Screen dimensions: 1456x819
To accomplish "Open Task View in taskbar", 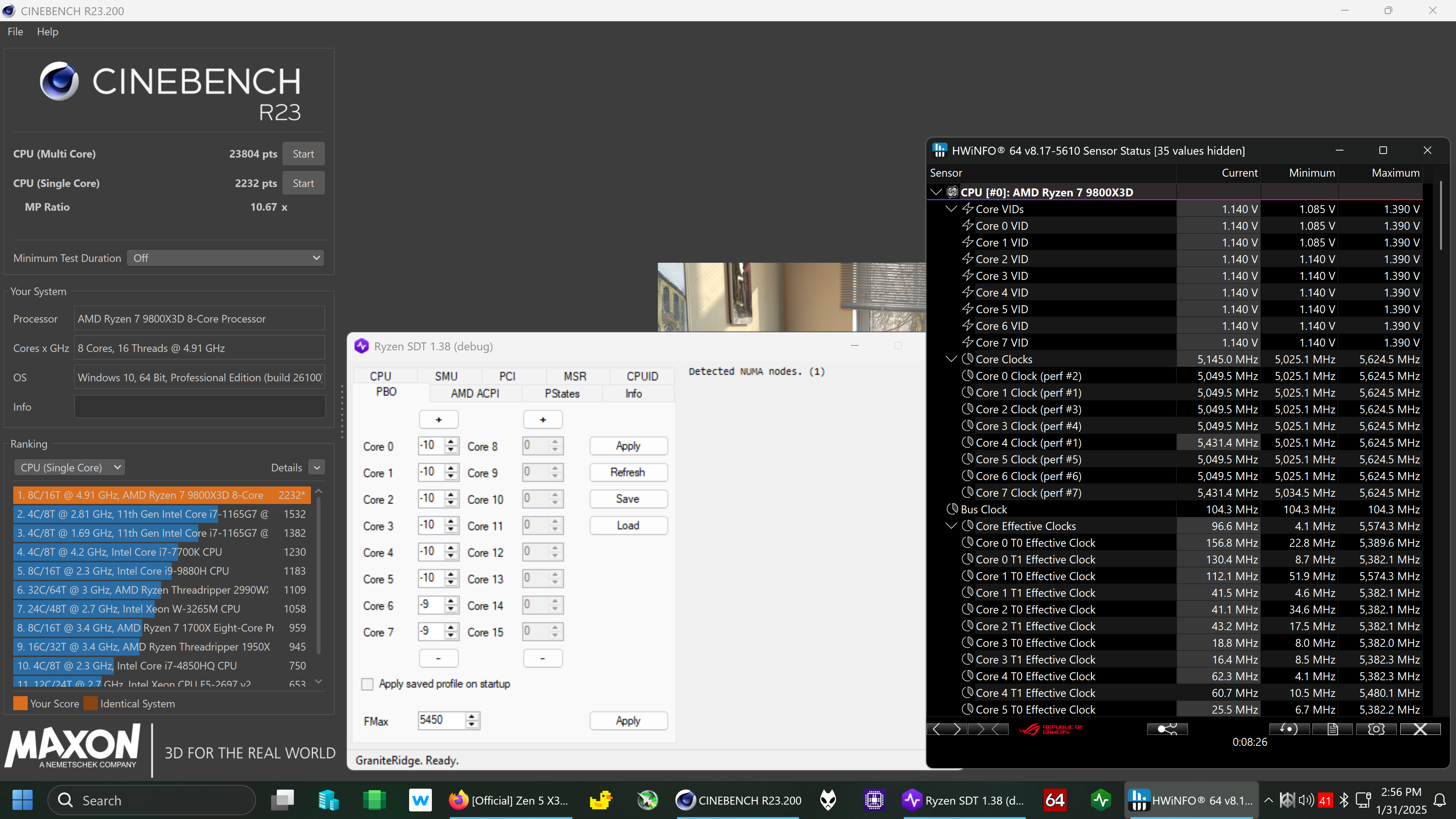I will (x=282, y=800).
